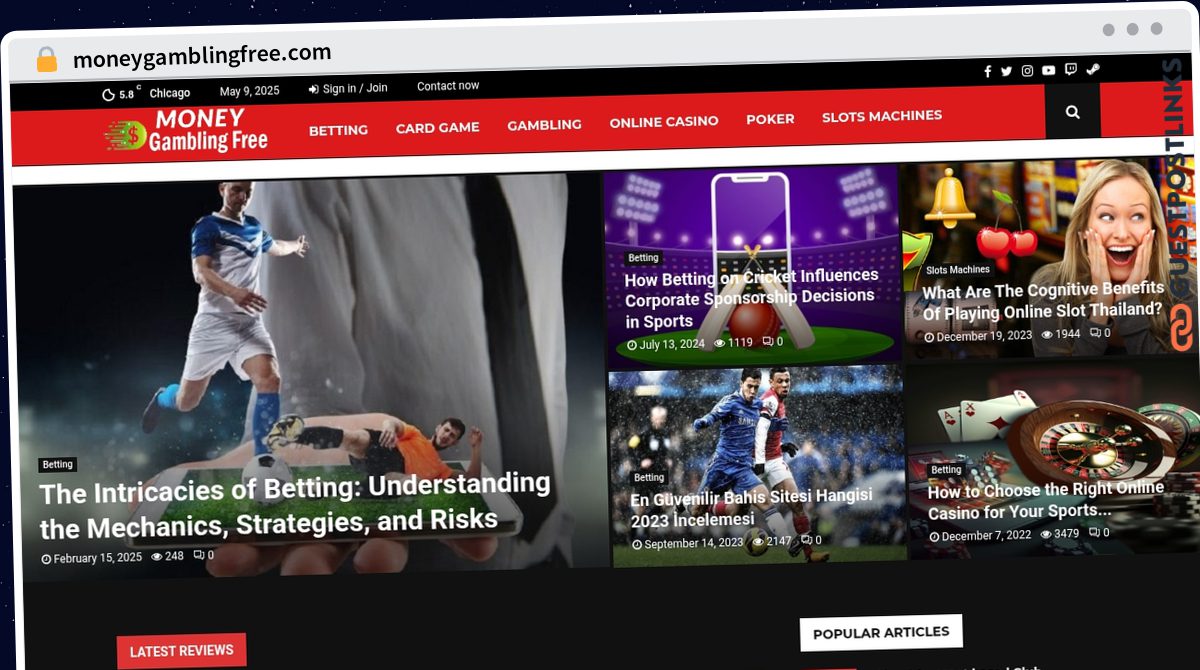Open the Twitch icon in header
Image resolution: width=1200 pixels, height=670 pixels.
click(1071, 70)
